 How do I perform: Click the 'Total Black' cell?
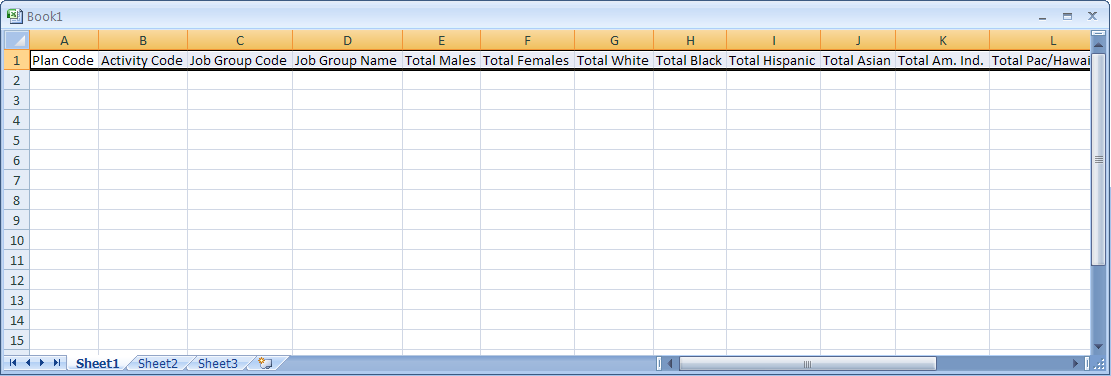point(689,60)
